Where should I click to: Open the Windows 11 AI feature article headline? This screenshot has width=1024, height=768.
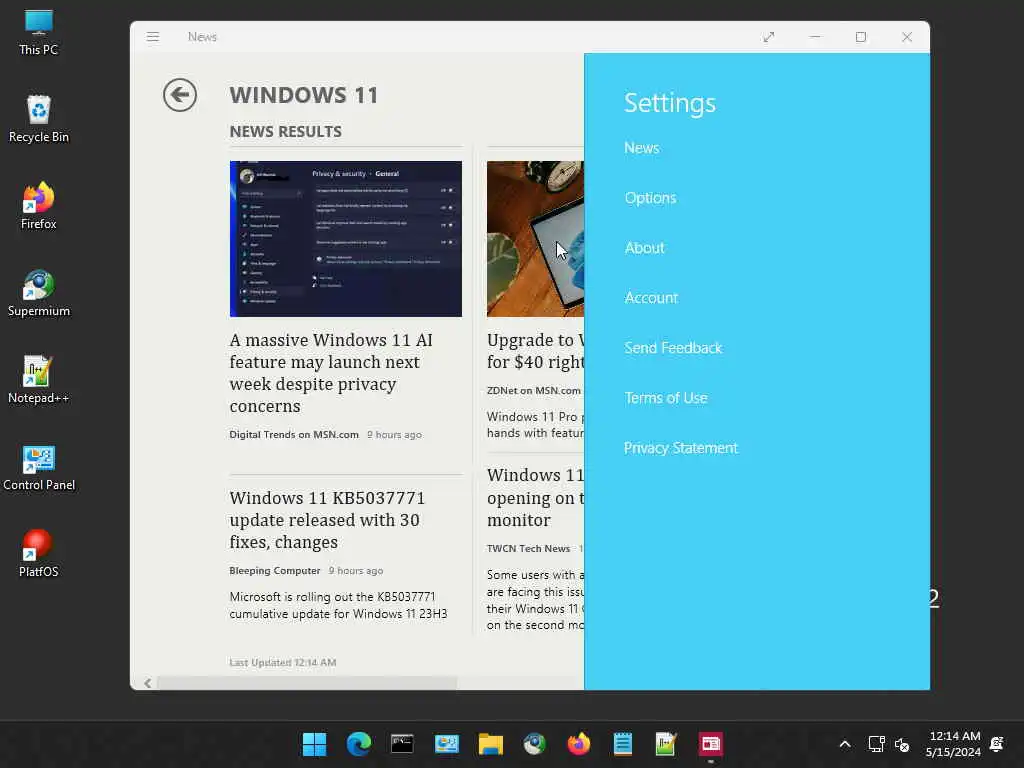331,373
